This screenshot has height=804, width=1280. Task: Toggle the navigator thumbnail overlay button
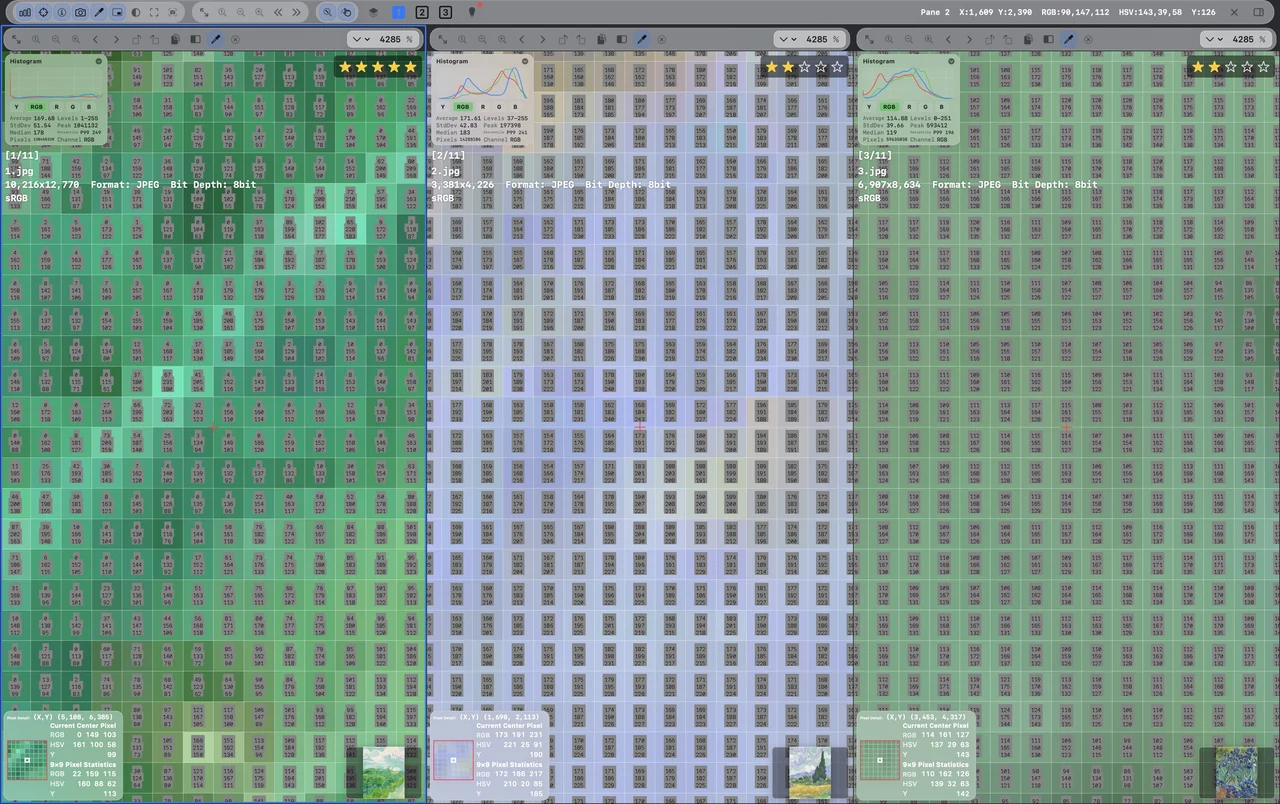coord(118,12)
